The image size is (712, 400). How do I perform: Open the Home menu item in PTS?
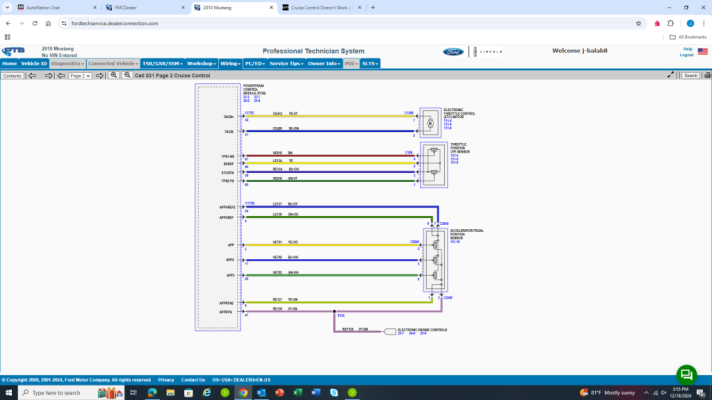(9, 64)
